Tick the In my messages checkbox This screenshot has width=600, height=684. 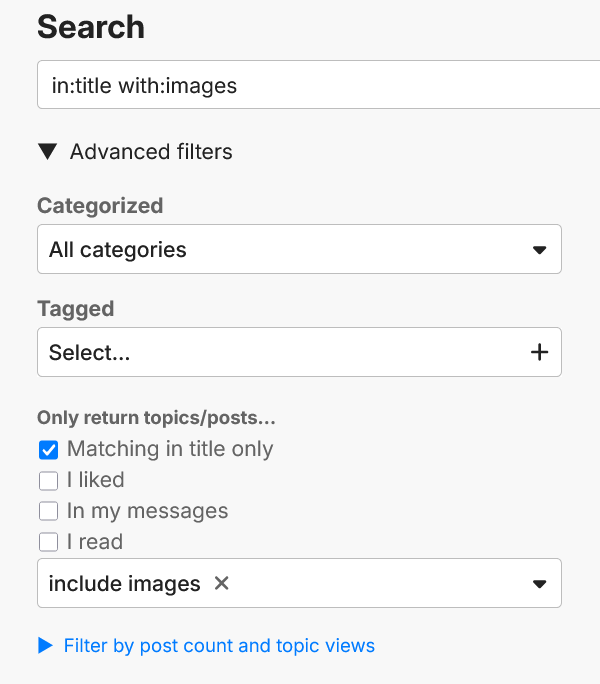pos(49,512)
